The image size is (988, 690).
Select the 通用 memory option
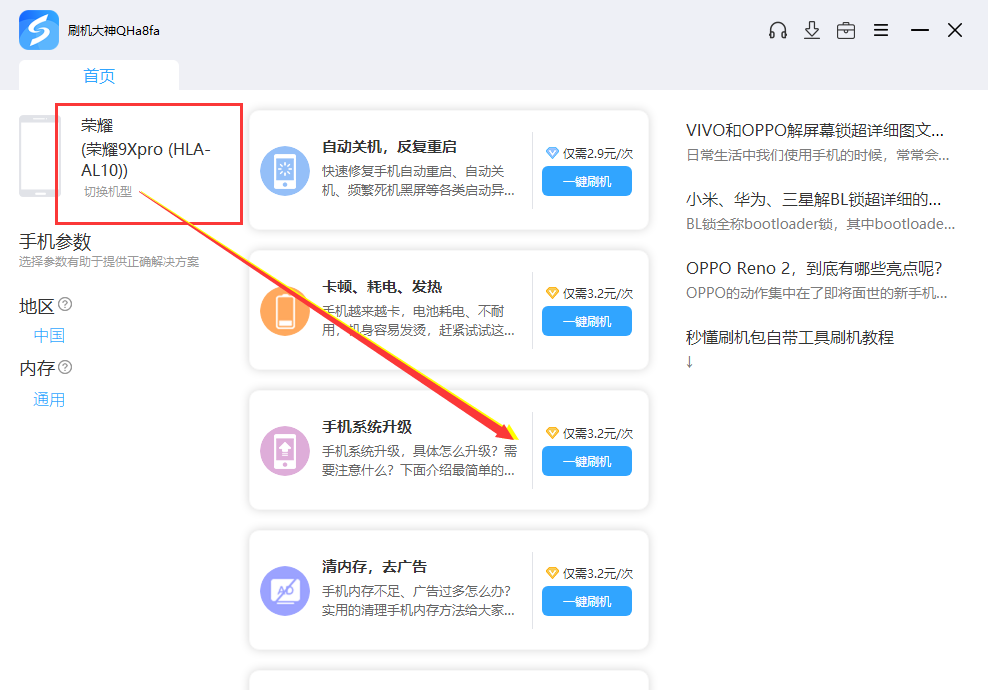point(49,400)
